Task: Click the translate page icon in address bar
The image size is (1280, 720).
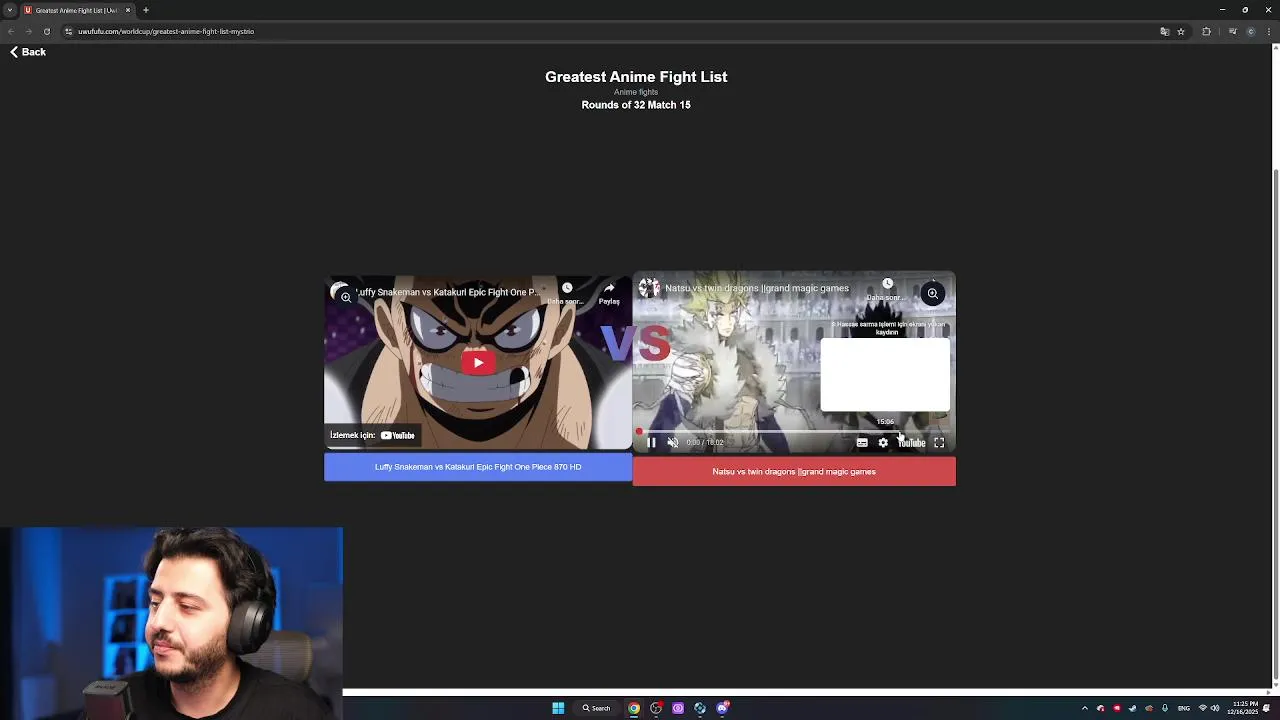Action: [x=1164, y=31]
